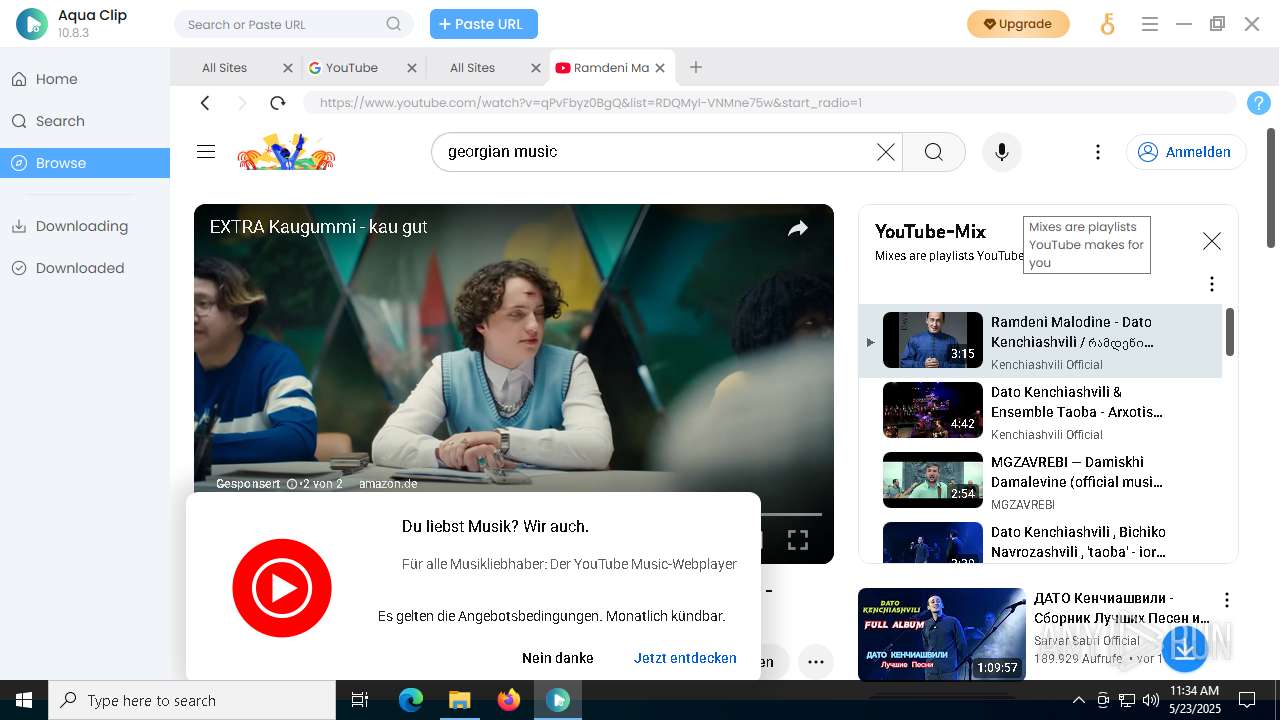Click the share arrow on video
Viewport: 1280px width, 720px height.
coord(797,228)
